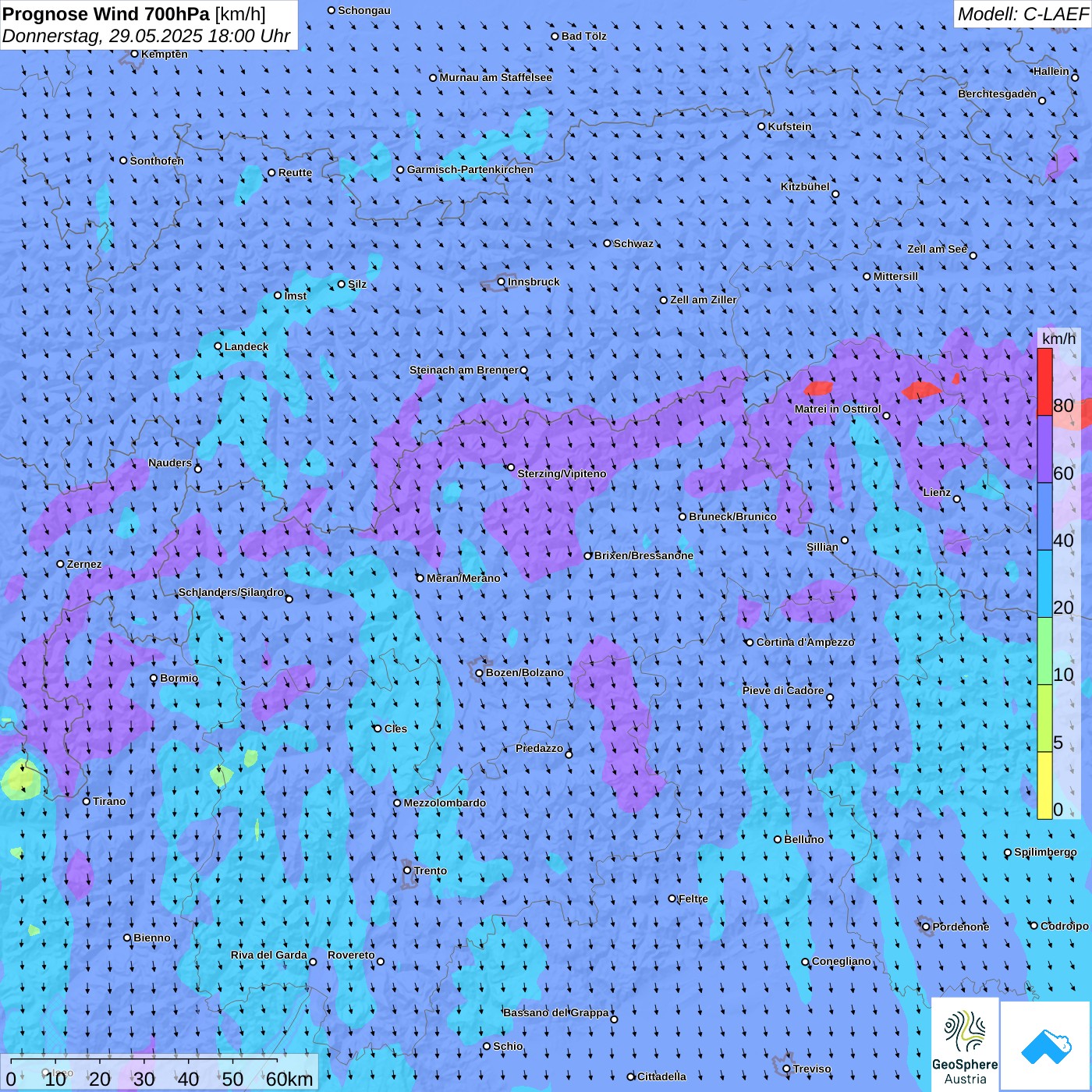Click the Belluno city marker
1092x1092 pixels.
[778, 839]
